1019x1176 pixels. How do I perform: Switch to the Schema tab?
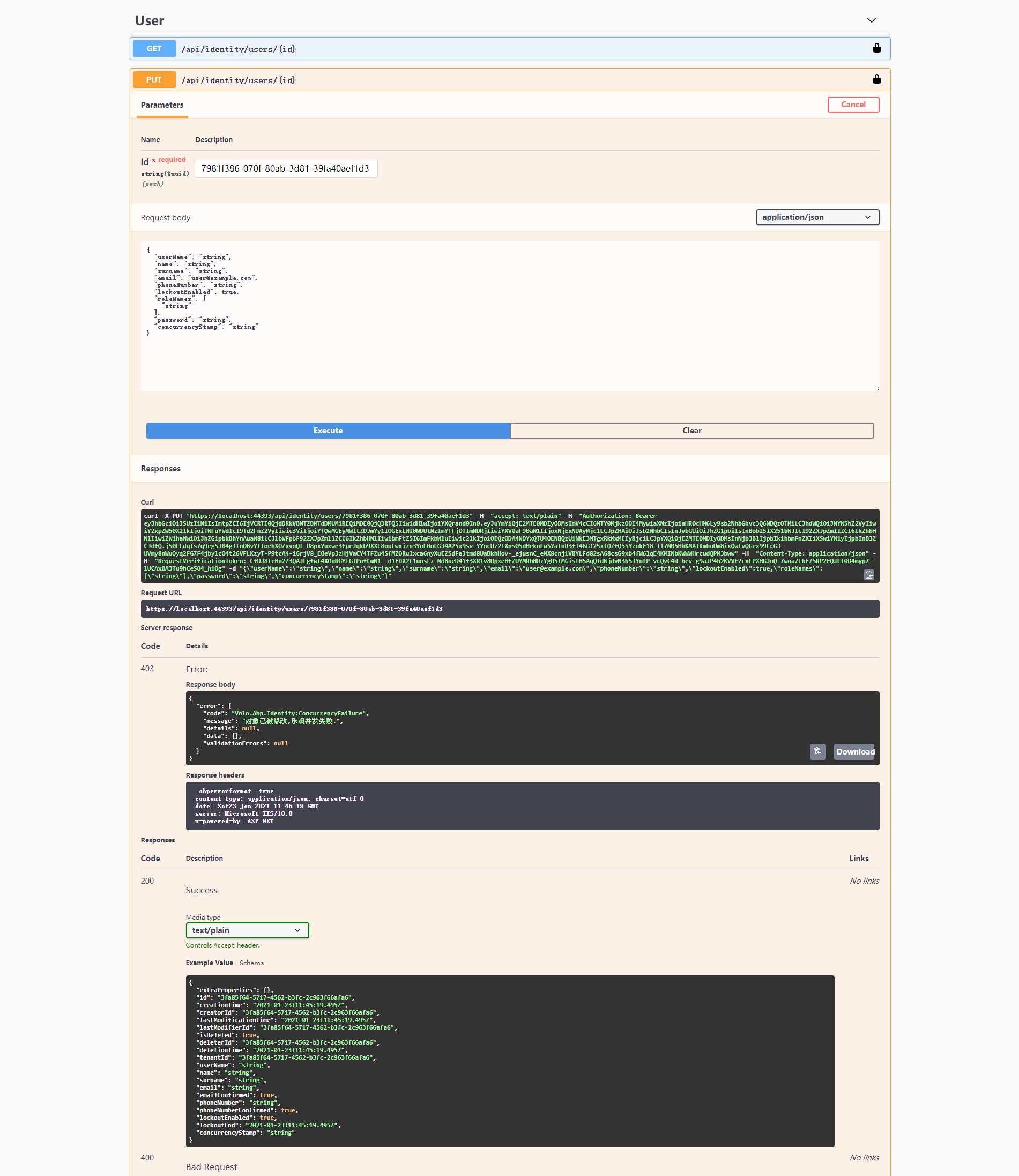pyautogui.click(x=251, y=963)
